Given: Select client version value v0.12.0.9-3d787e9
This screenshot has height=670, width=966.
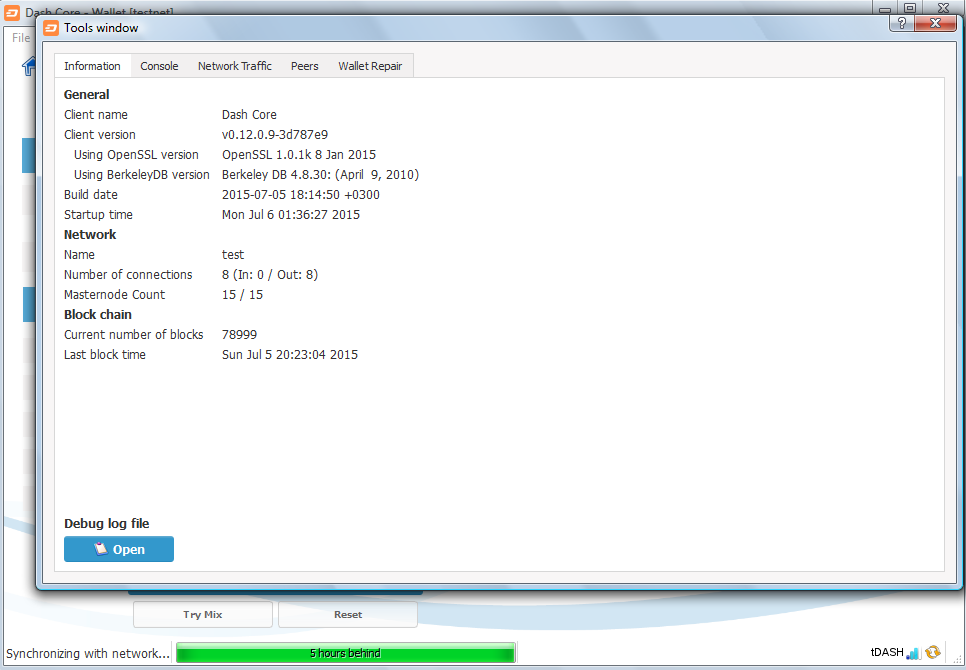Looking at the screenshot, I should click(275, 135).
